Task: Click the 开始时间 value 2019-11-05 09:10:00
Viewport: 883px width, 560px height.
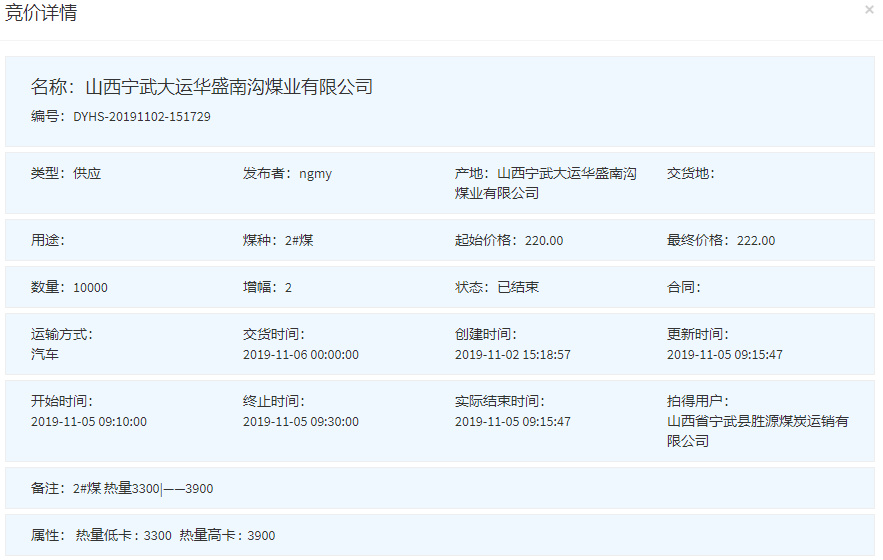Action: click(x=88, y=422)
